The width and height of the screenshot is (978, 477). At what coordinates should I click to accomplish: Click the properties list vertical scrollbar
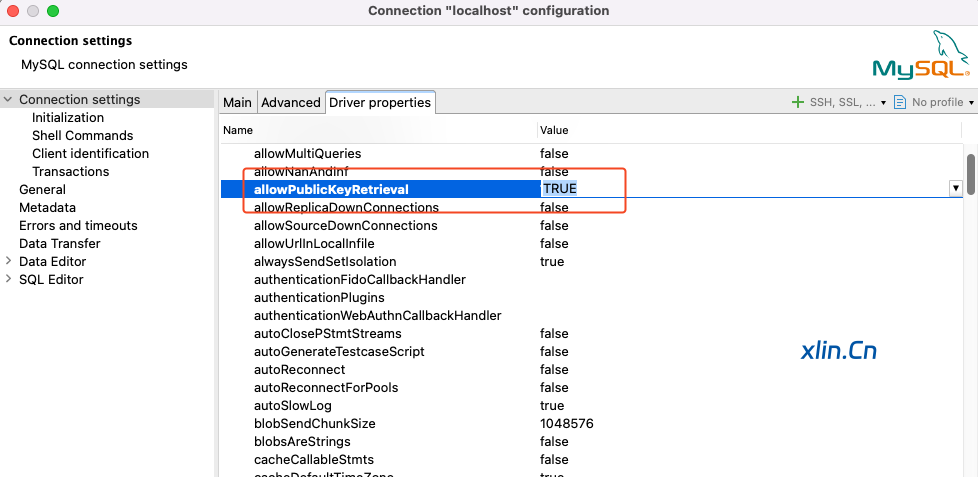[x=970, y=175]
